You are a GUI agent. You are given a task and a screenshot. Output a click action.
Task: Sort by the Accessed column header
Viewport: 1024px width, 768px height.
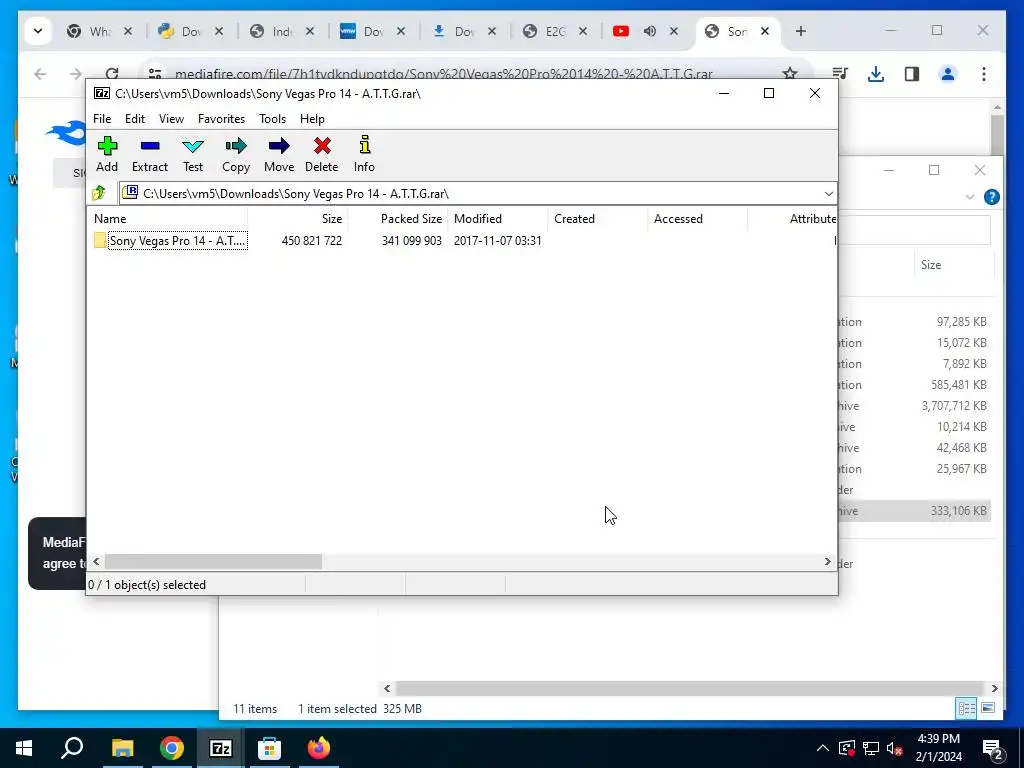pyautogui.click(x=697, y=219)
